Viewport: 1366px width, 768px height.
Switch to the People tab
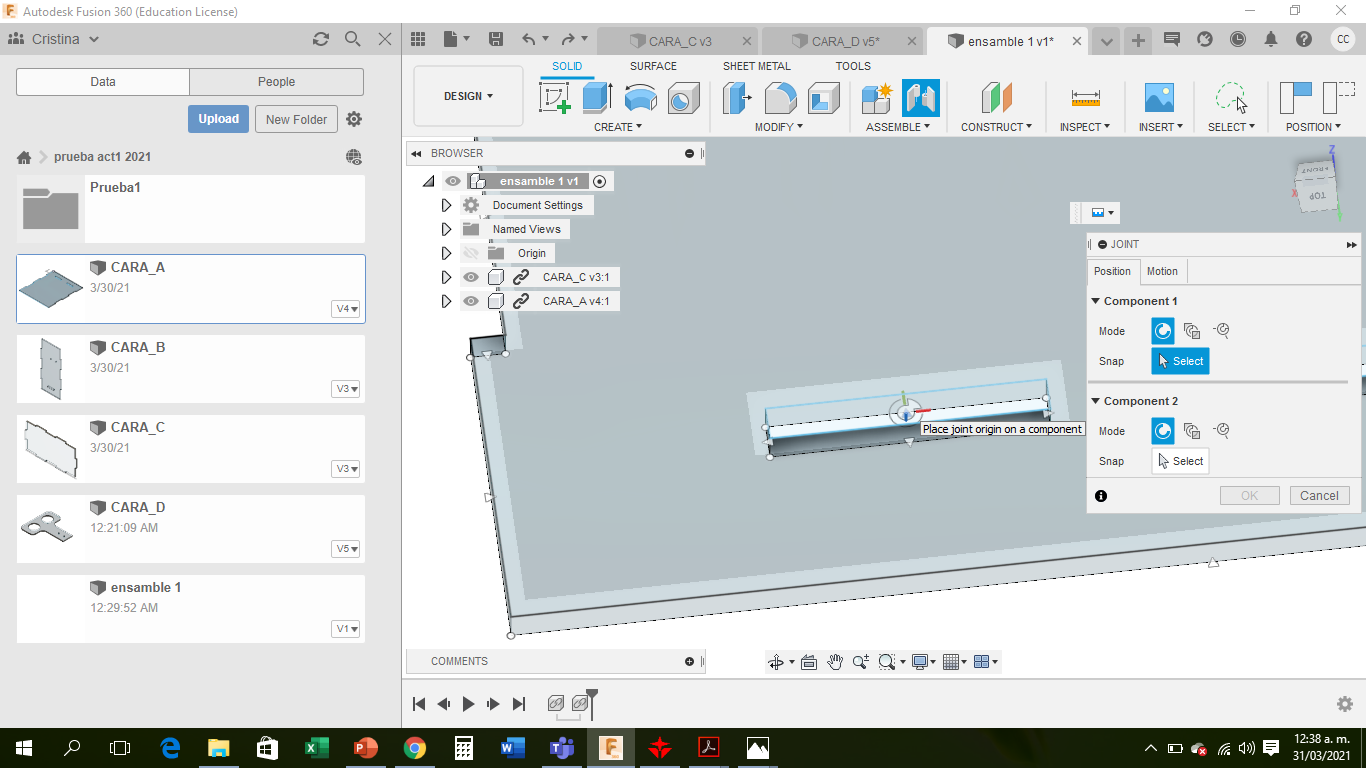click(x=276, y=82)
